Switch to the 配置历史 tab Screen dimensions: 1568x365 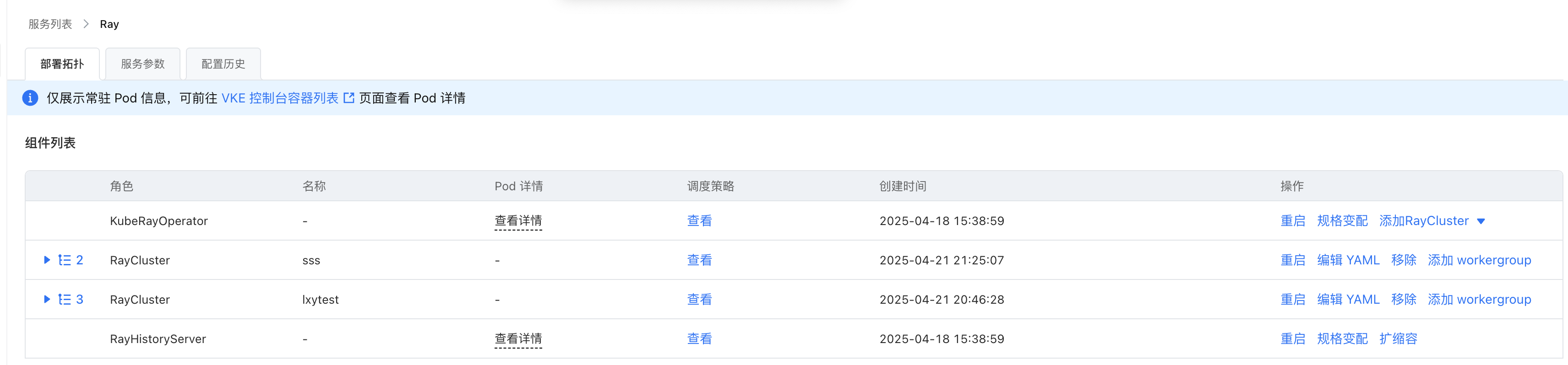tap(223, 64)
